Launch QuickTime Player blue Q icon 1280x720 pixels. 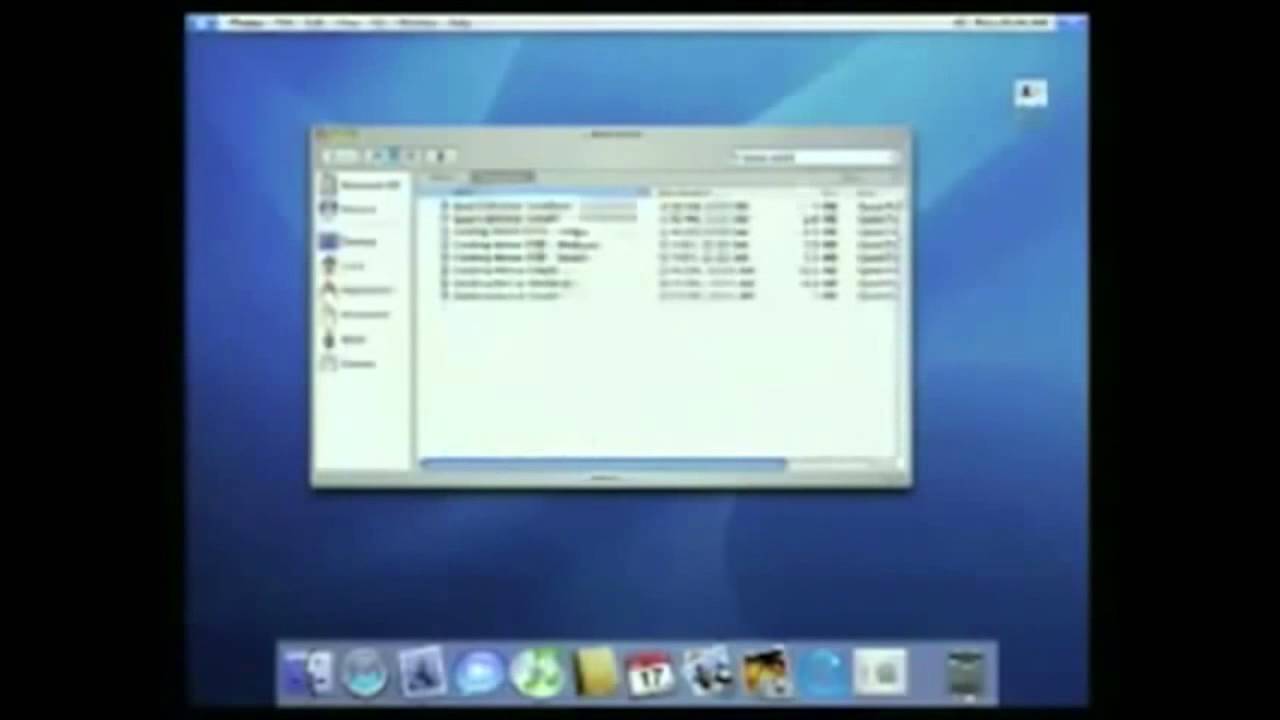point(823,673)
